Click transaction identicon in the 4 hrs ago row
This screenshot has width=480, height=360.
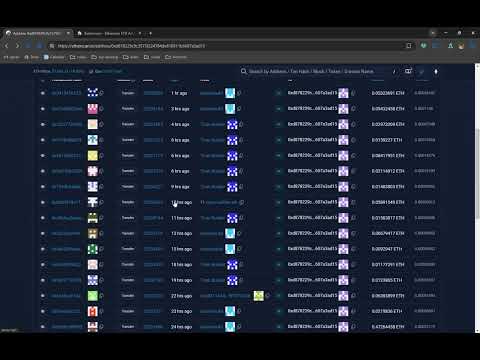(x=93, y=124)
